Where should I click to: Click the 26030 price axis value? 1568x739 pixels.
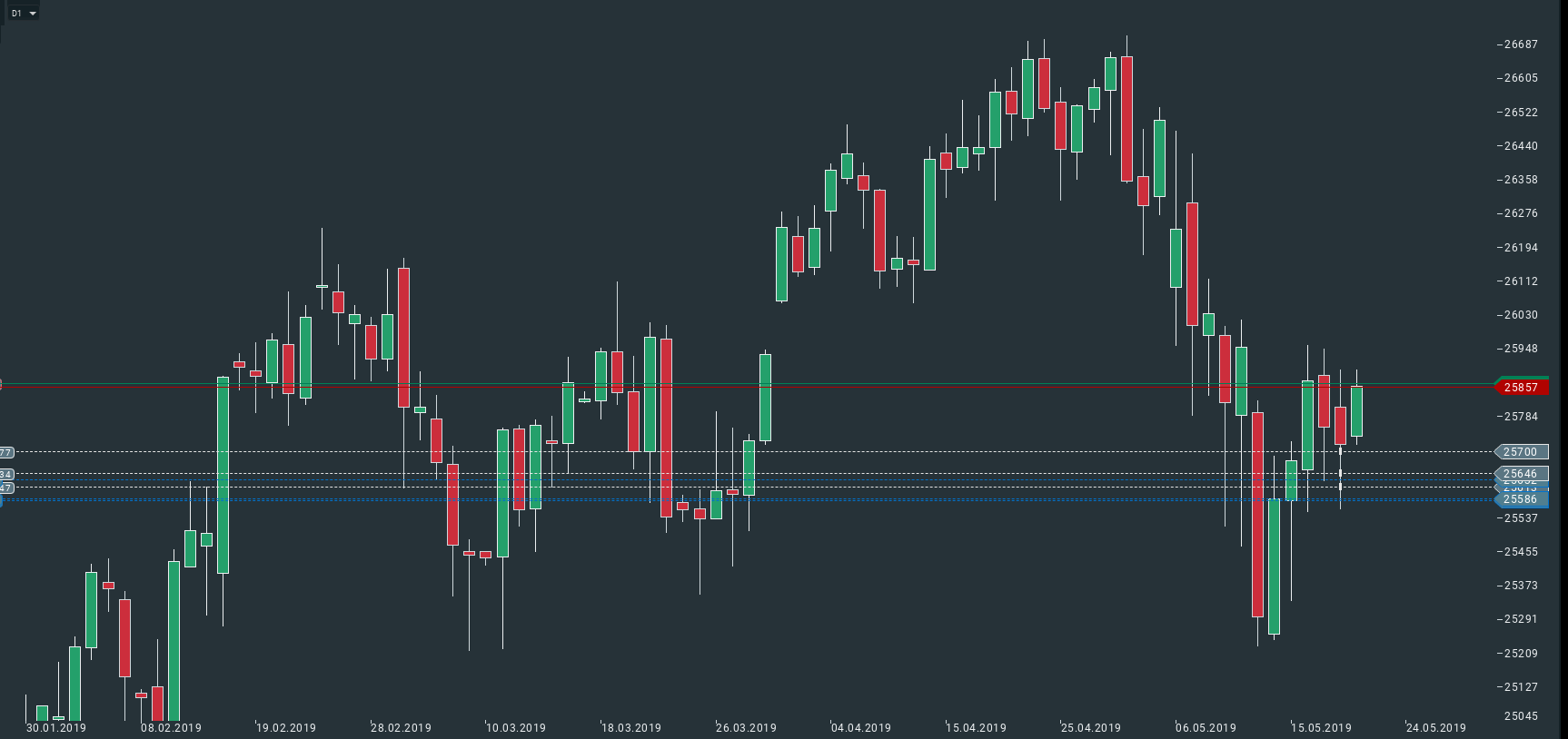pos(1522,315)
